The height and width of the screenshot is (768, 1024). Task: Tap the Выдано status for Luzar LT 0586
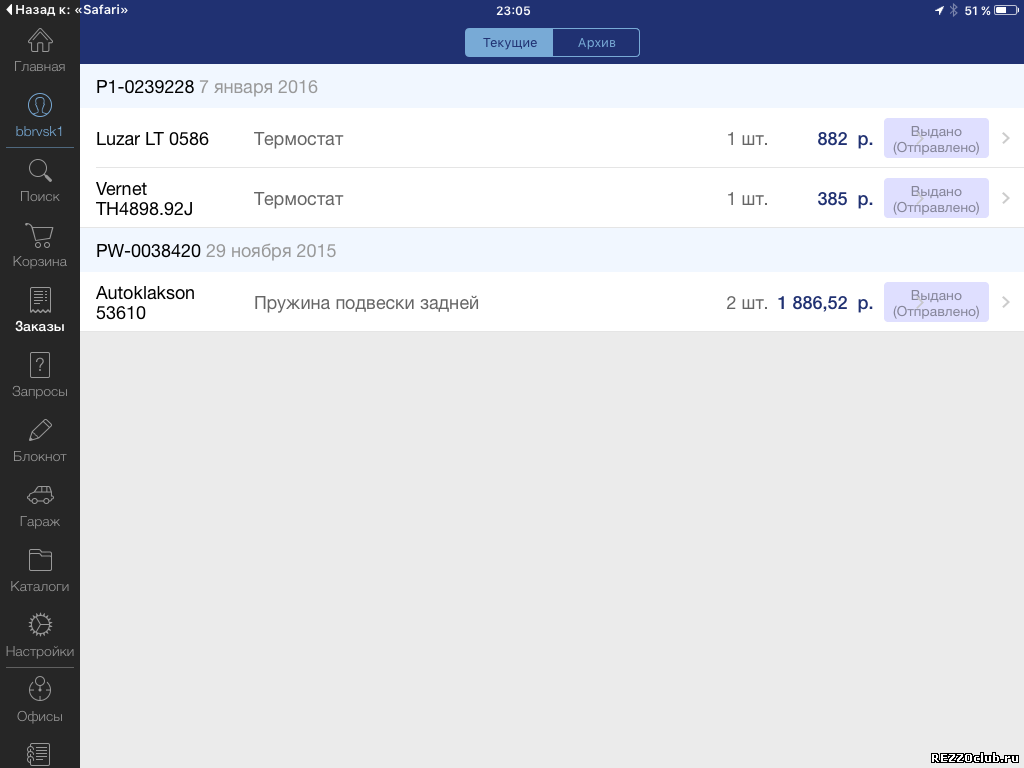936,138
